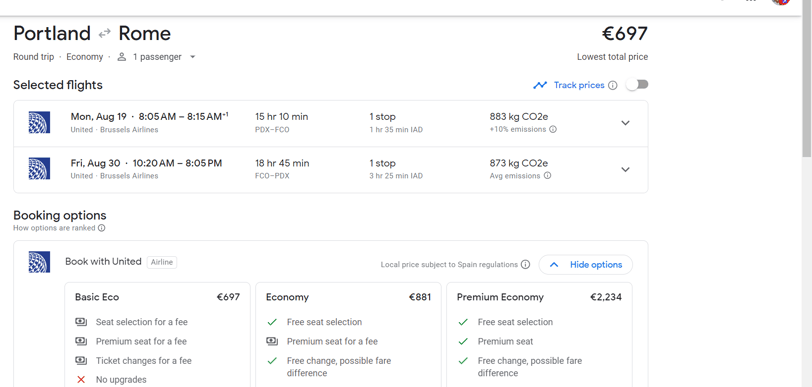Click 'Book with United' heading

click(x=103, y=262)
